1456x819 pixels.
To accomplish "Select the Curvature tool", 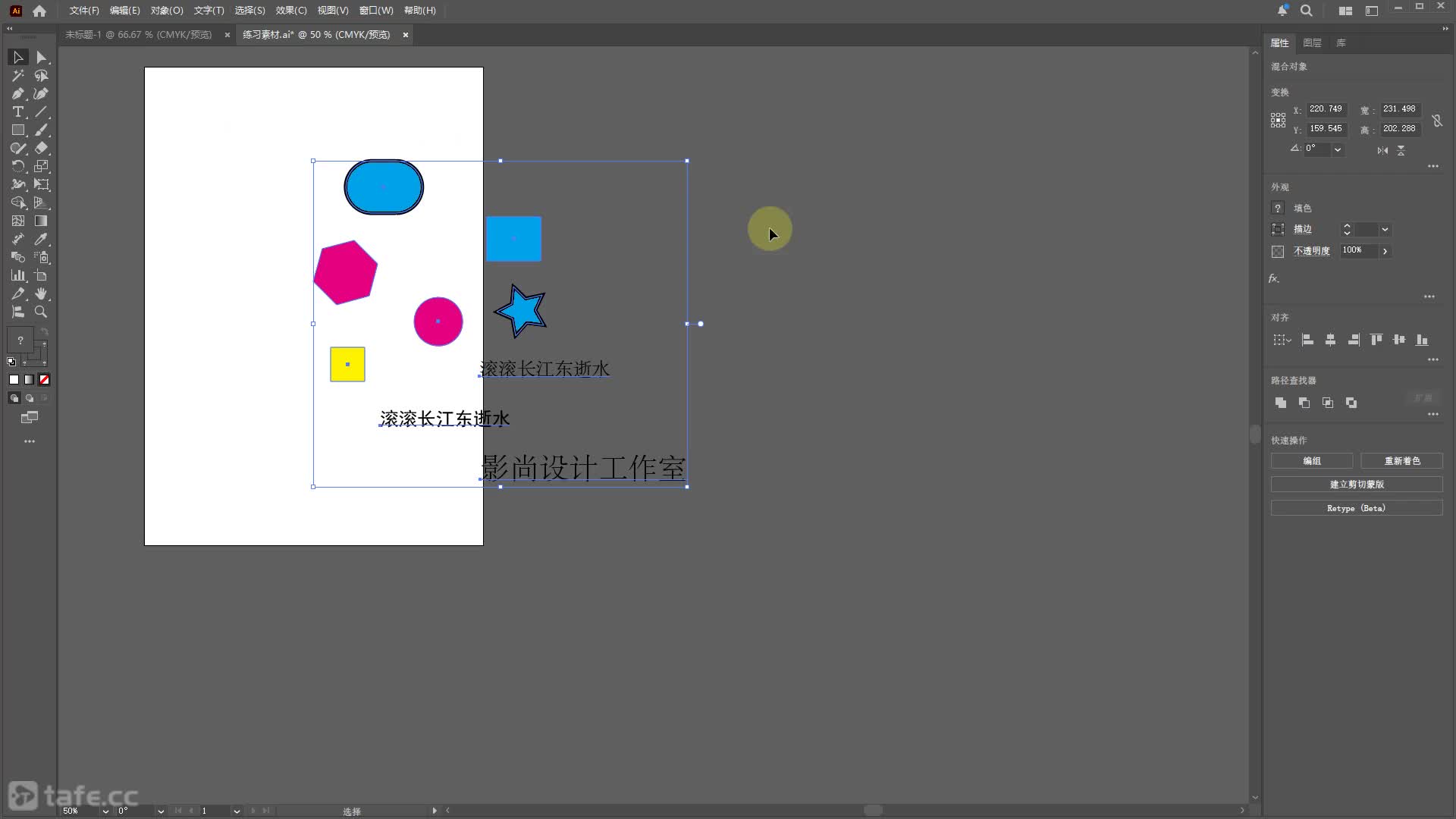I will point(42,94).
